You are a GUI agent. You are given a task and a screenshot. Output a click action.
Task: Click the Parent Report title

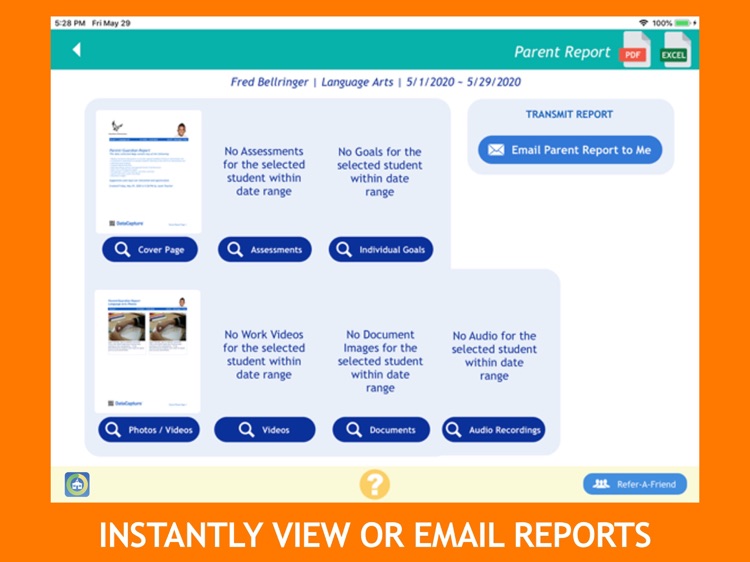(x=562, y=52)
